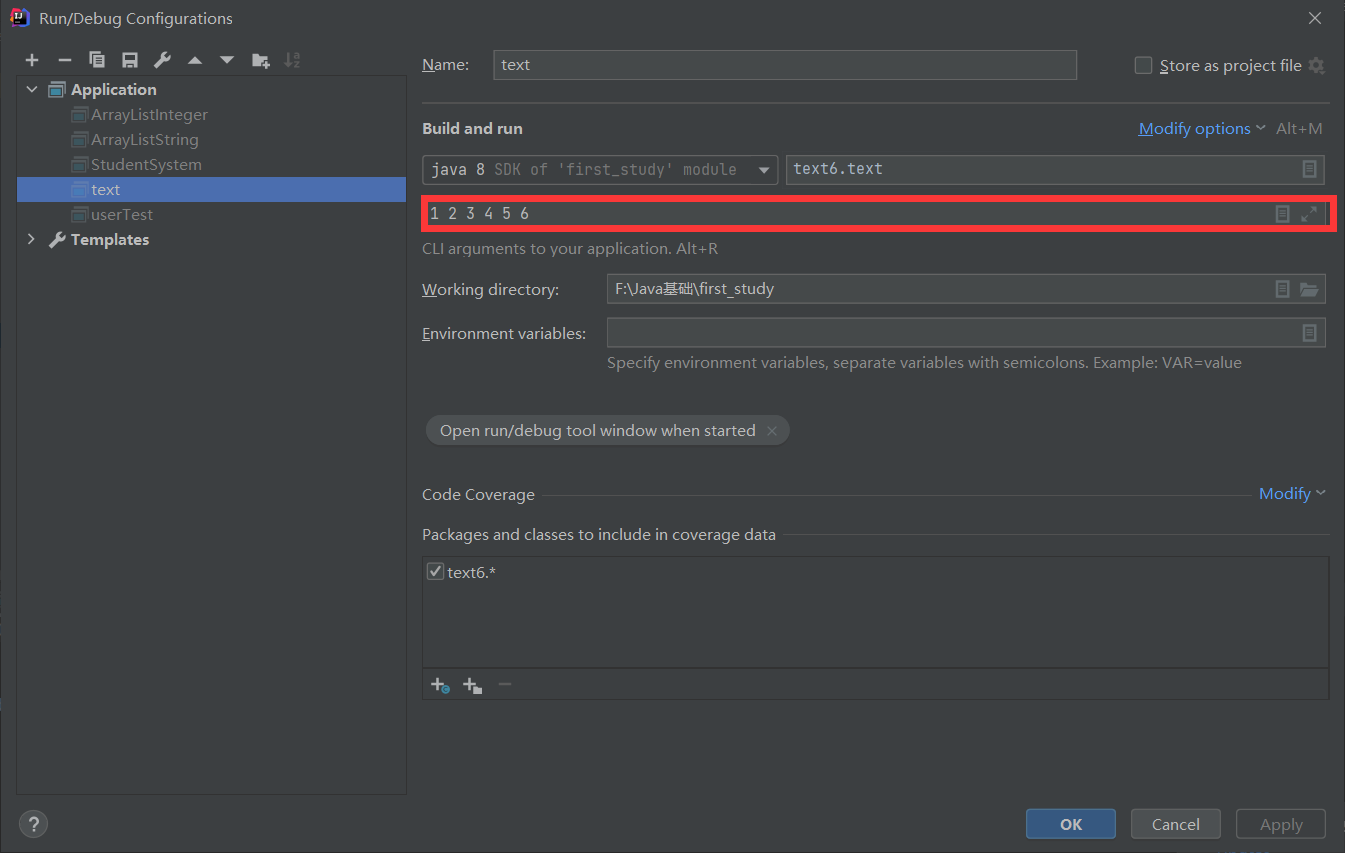Uncheck the text6.* coverage pattern

tap(435, 572)
